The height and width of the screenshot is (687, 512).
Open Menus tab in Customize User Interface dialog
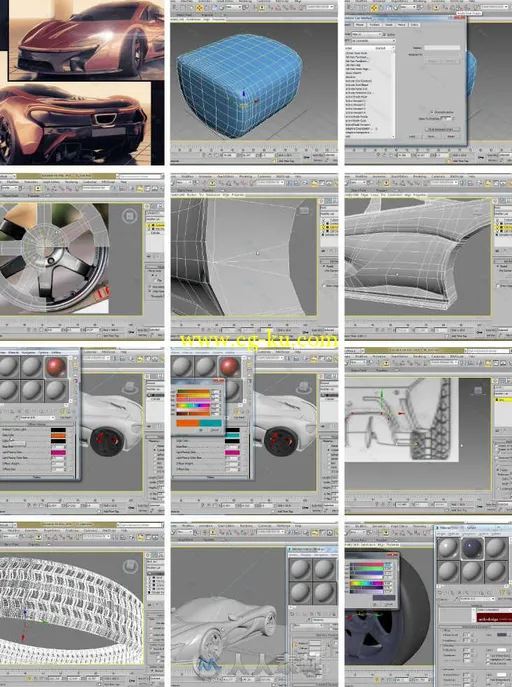tap(401, 25)
